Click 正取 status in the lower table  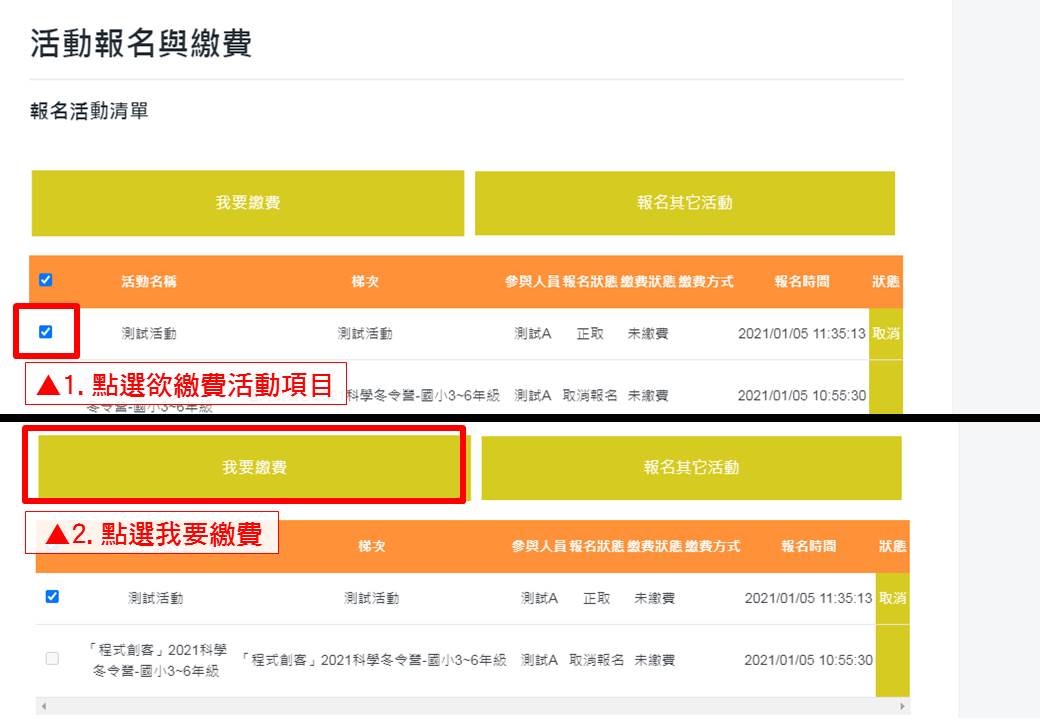click(x=596, y=598)
